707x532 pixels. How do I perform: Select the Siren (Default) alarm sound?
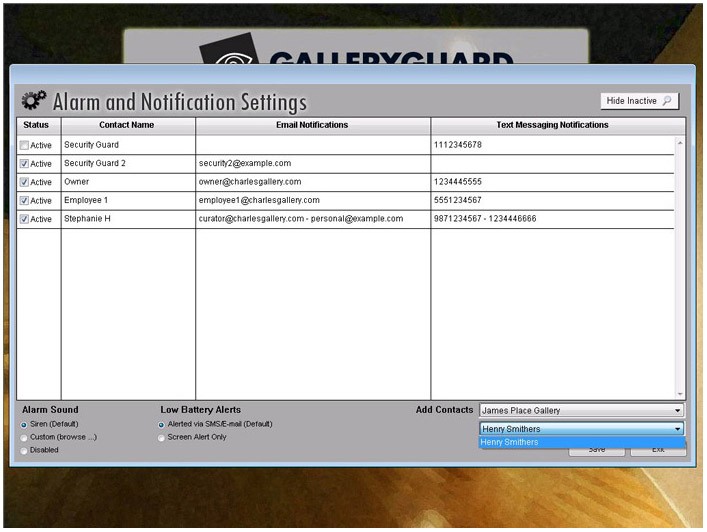point(24,424)
